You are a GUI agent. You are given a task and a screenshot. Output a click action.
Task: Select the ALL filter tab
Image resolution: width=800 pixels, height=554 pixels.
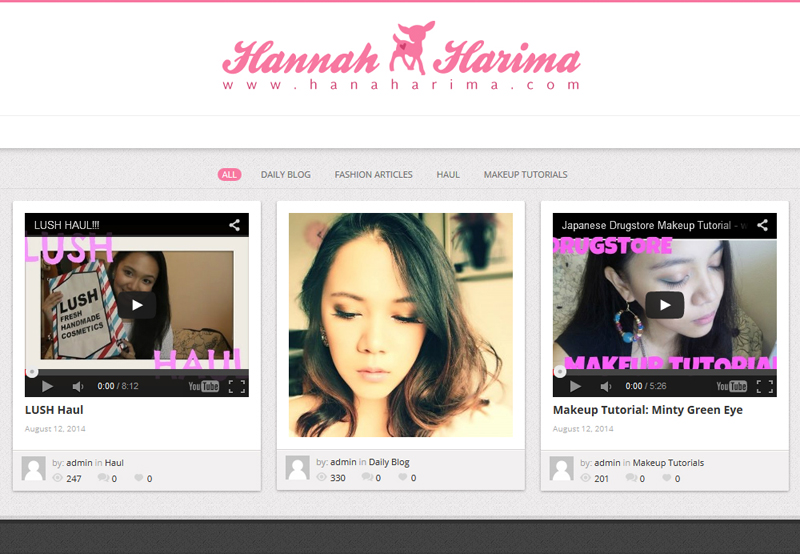point(229,174)
